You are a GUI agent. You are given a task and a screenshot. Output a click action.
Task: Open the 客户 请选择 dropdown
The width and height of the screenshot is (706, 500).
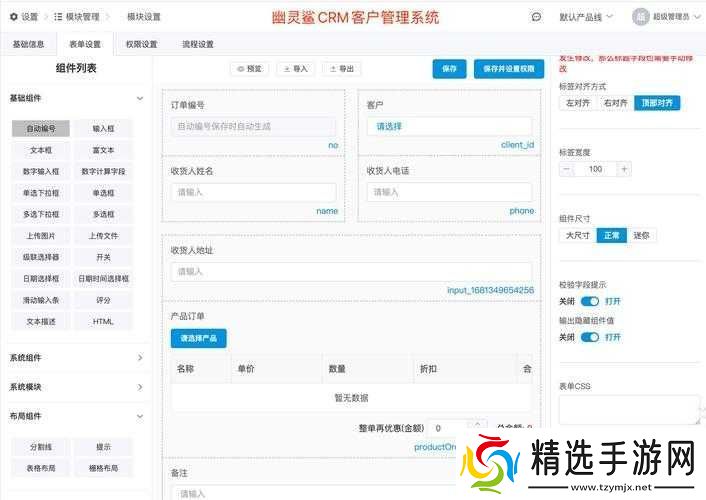pos(449,127)
